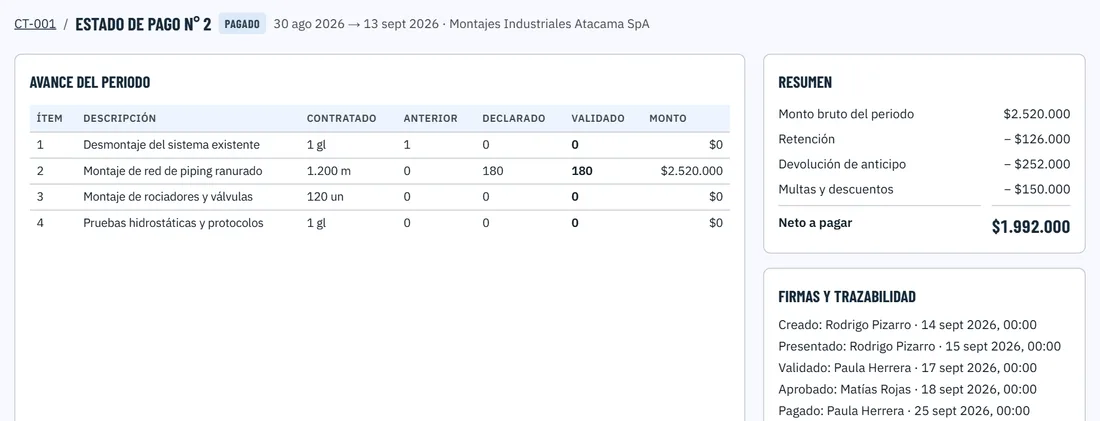
Task: Click the PAGADO status badge
Action: [242, 24]
